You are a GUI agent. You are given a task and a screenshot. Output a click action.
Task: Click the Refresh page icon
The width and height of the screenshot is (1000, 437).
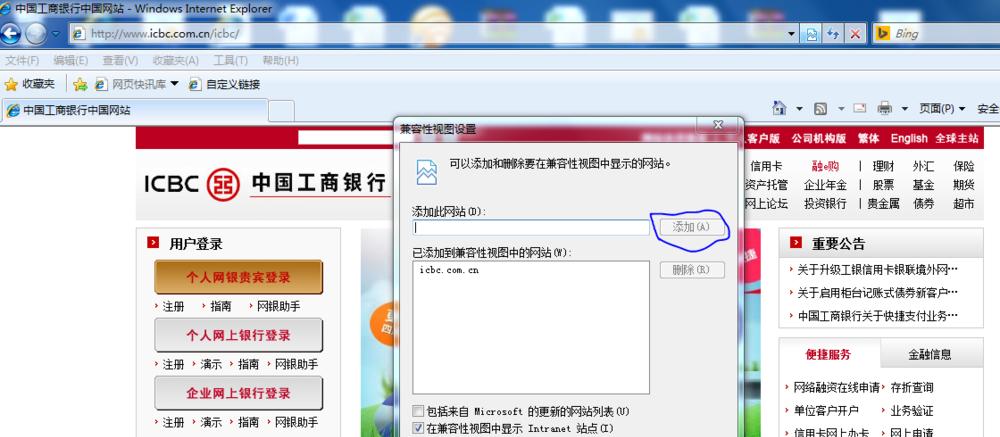pos(832,34)
